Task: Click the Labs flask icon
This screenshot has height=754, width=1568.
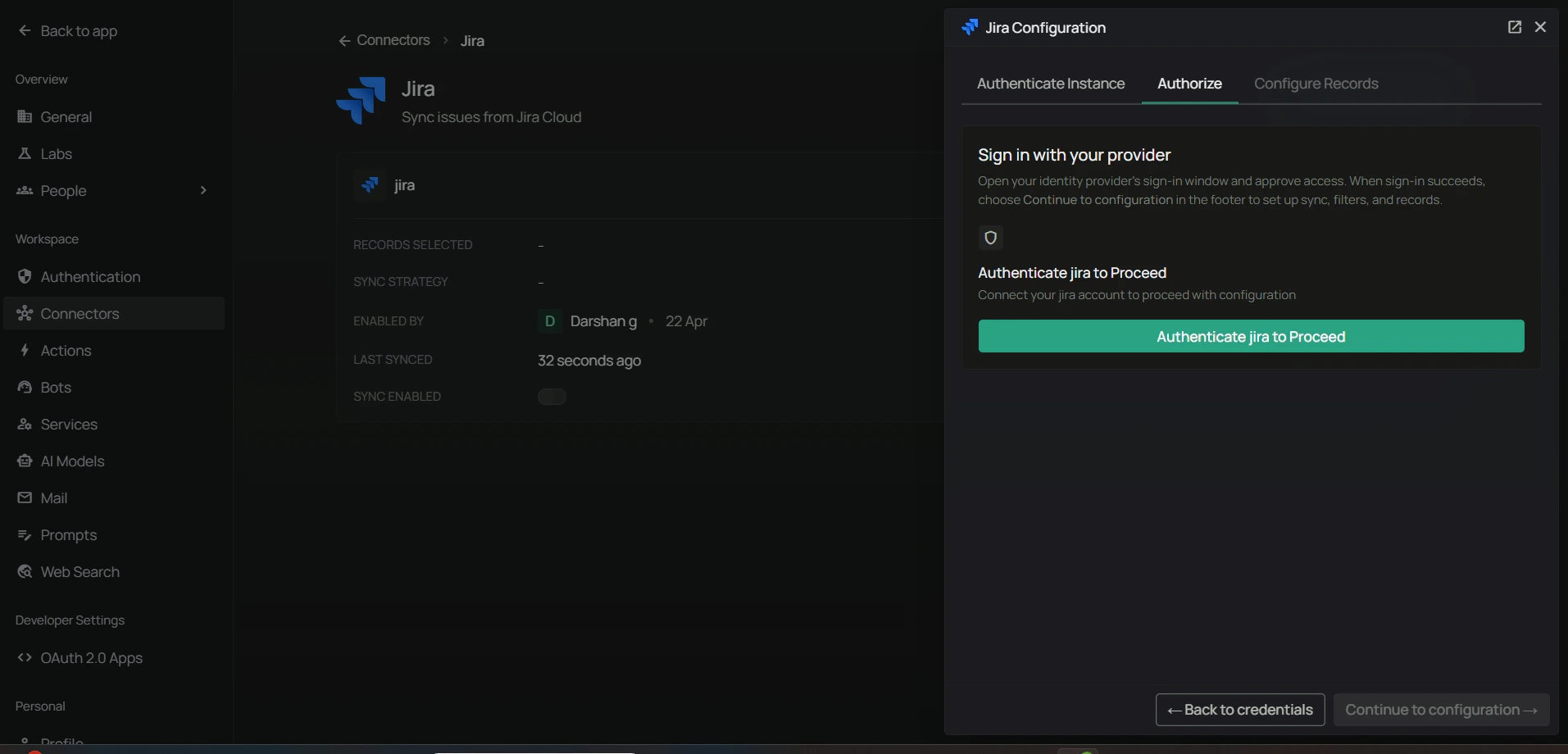Action: [x=25, y=153]
